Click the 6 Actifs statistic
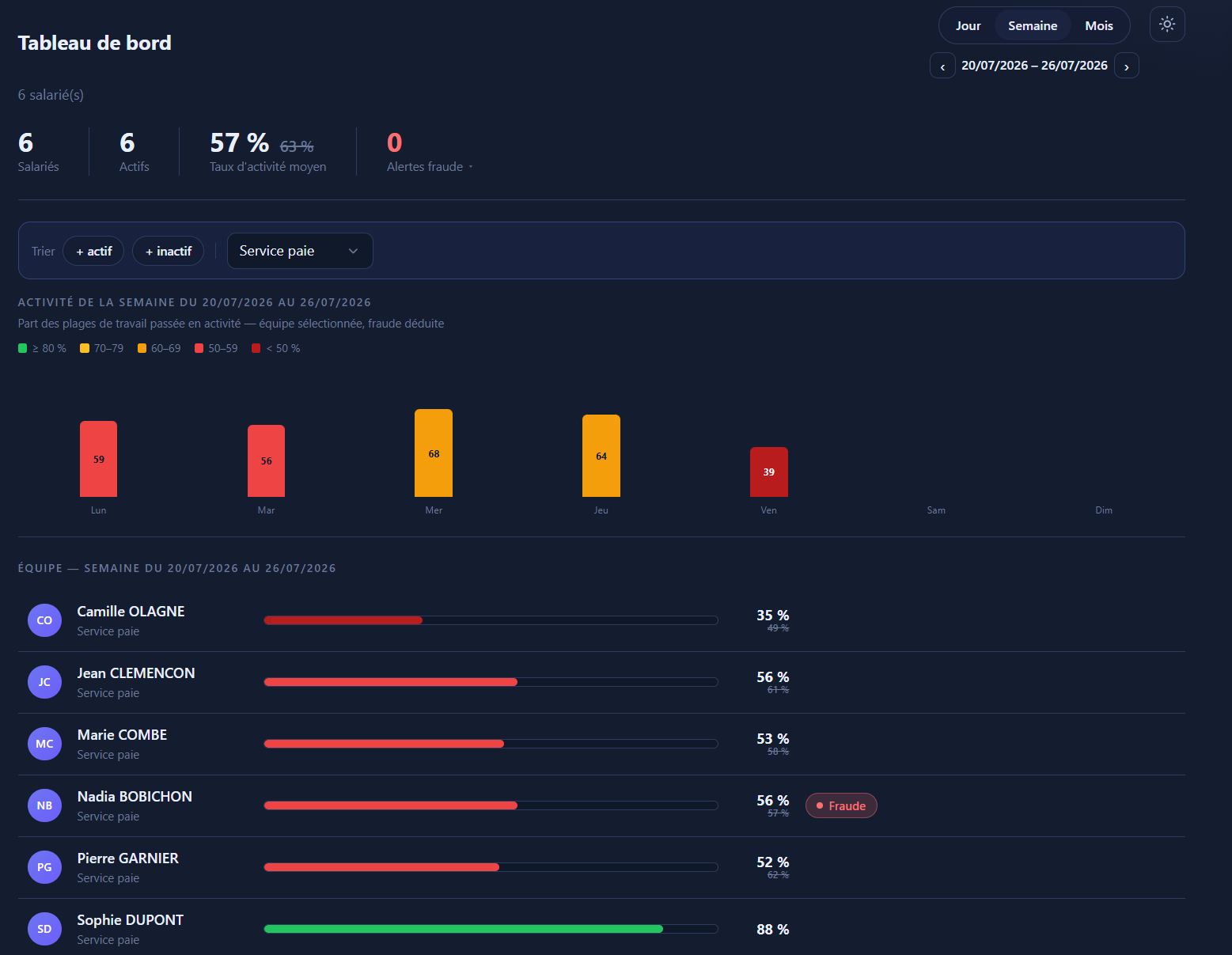1232x955 pixels. tap(135, 151)
